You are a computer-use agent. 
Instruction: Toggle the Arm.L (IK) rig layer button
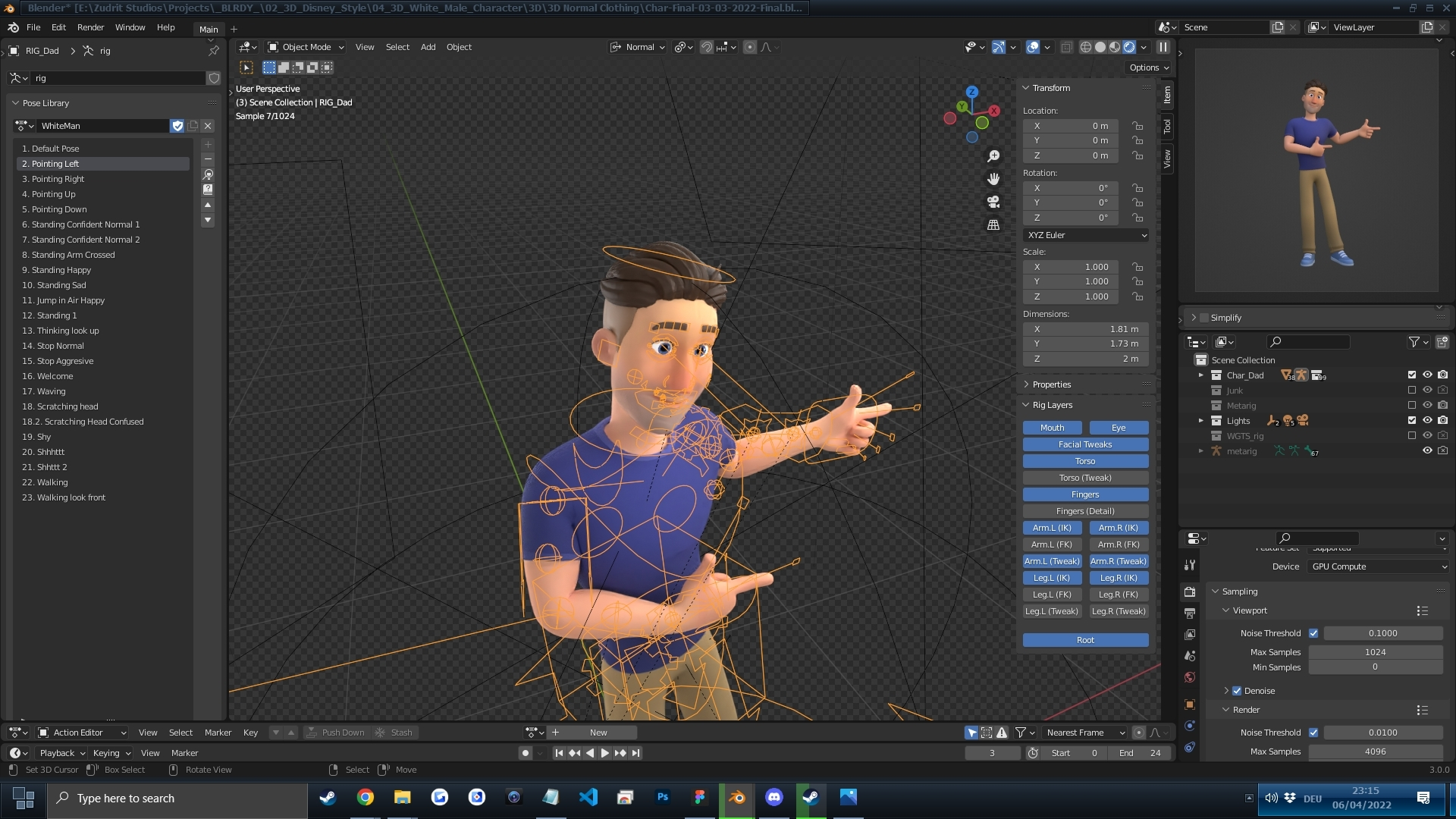click(1052, 528)
